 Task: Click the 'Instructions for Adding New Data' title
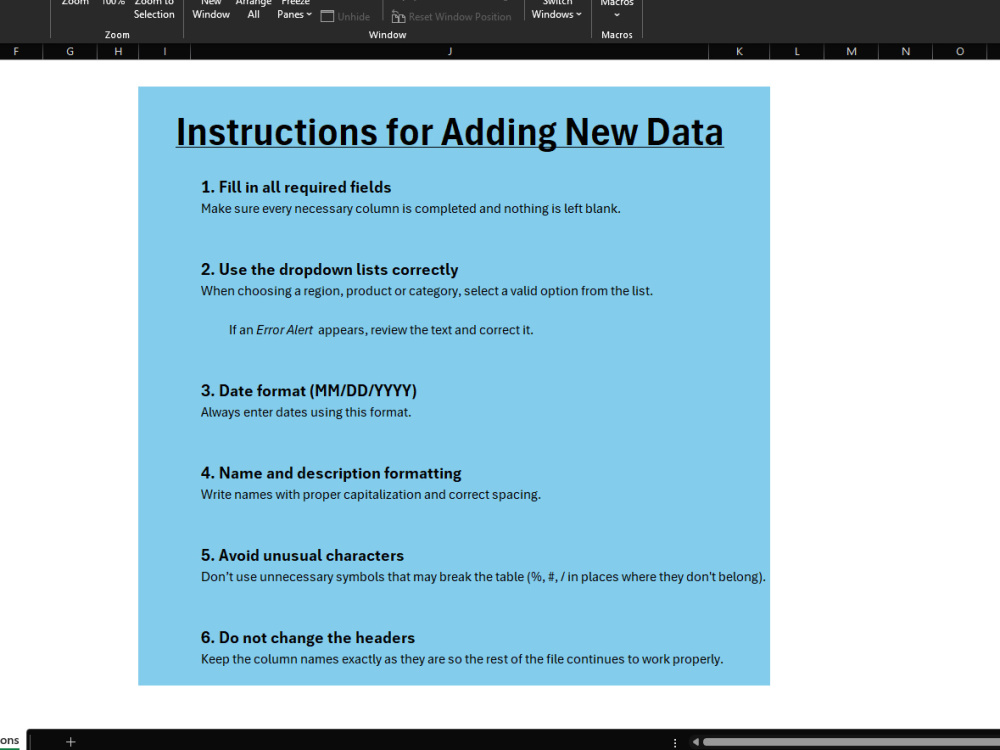tap(450, 133)
